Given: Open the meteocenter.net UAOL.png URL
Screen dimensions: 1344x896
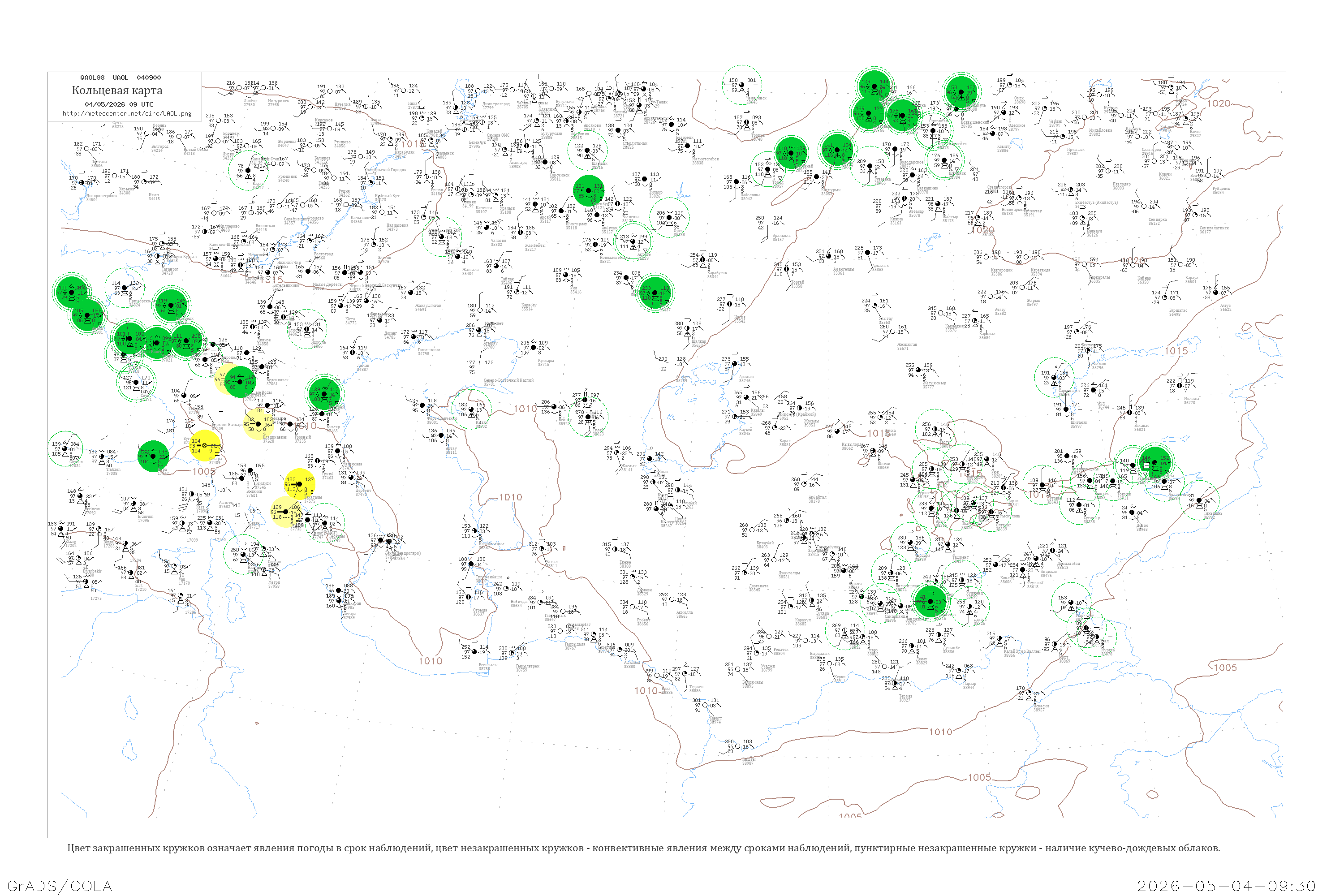Looking at the screenshot, I should pos(127,114).
